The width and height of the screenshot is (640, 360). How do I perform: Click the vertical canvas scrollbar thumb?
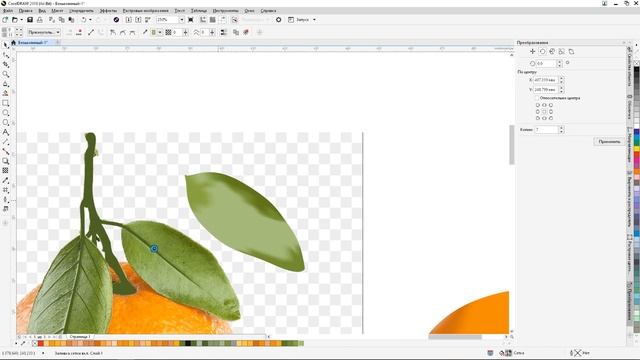[x=512, y=145]
